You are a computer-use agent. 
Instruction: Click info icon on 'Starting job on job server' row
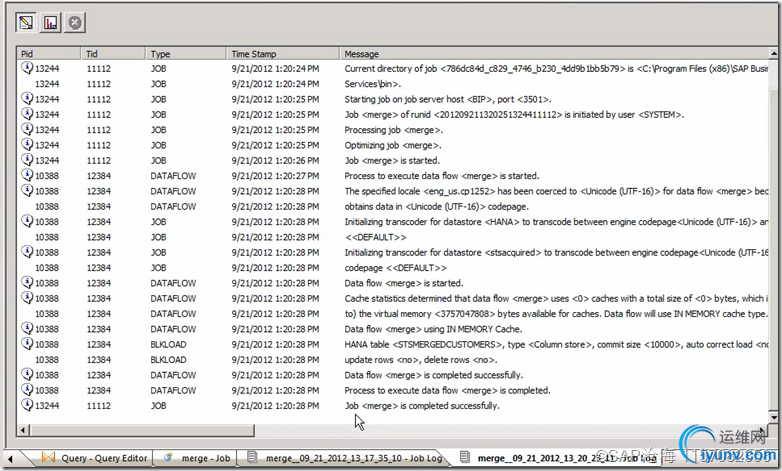click(27, 98)
